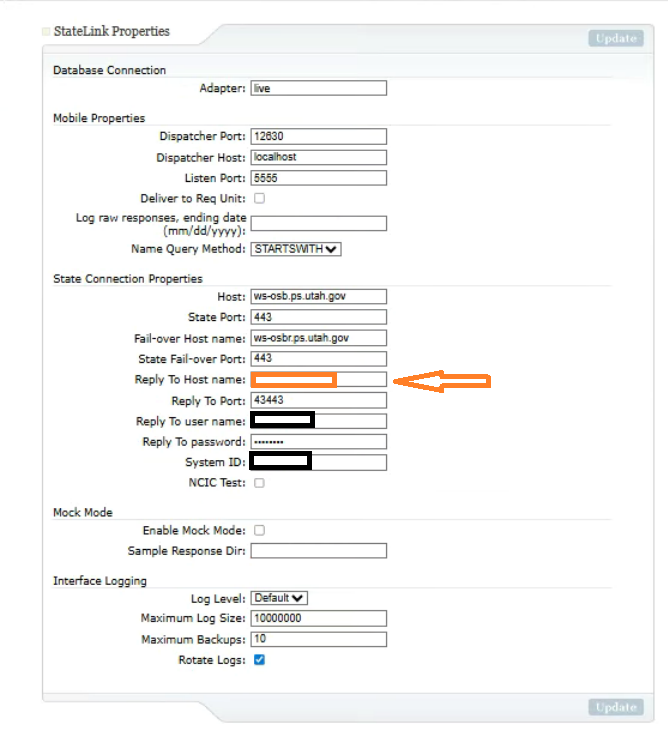The height and width of the screenshot is (730, 668).
Task: Click the StateLink Properties panel icon
Action: [x=46, y=32]
